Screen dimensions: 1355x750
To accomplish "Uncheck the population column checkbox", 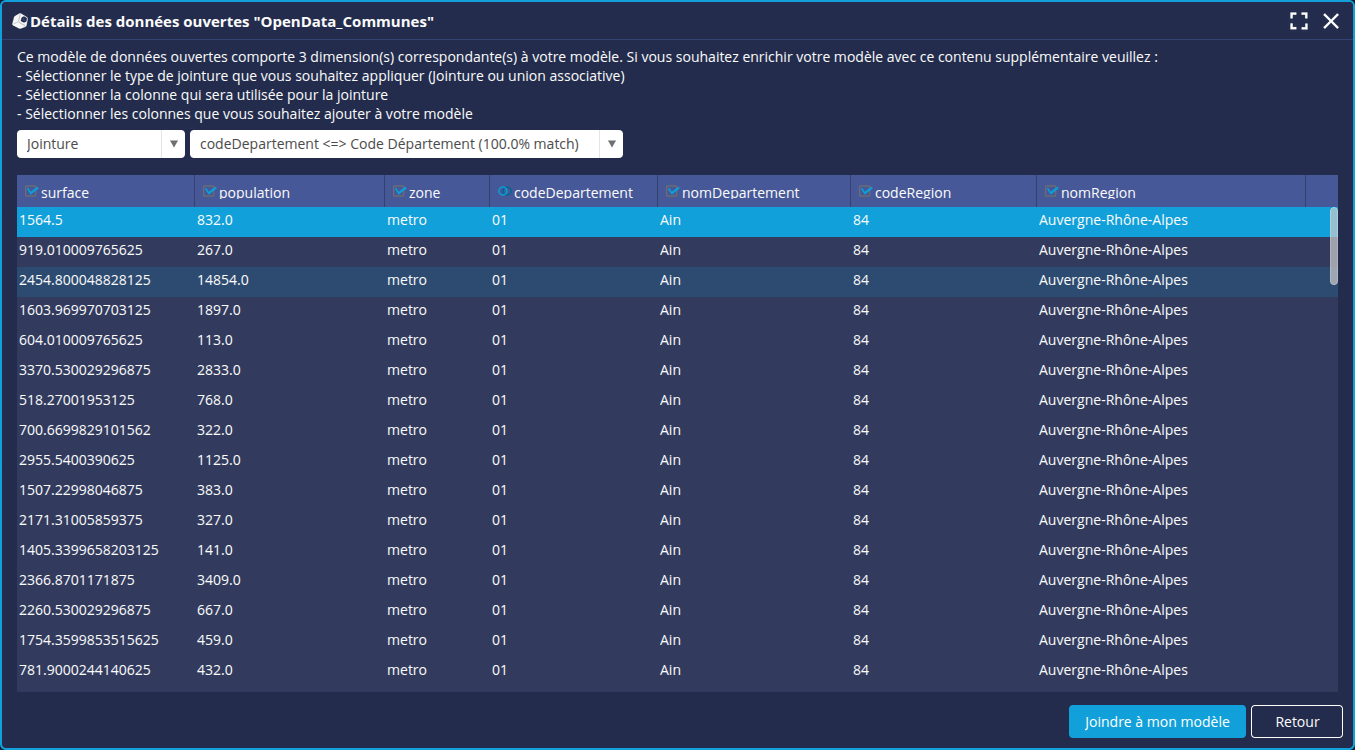I will click(x=209, y=192).
